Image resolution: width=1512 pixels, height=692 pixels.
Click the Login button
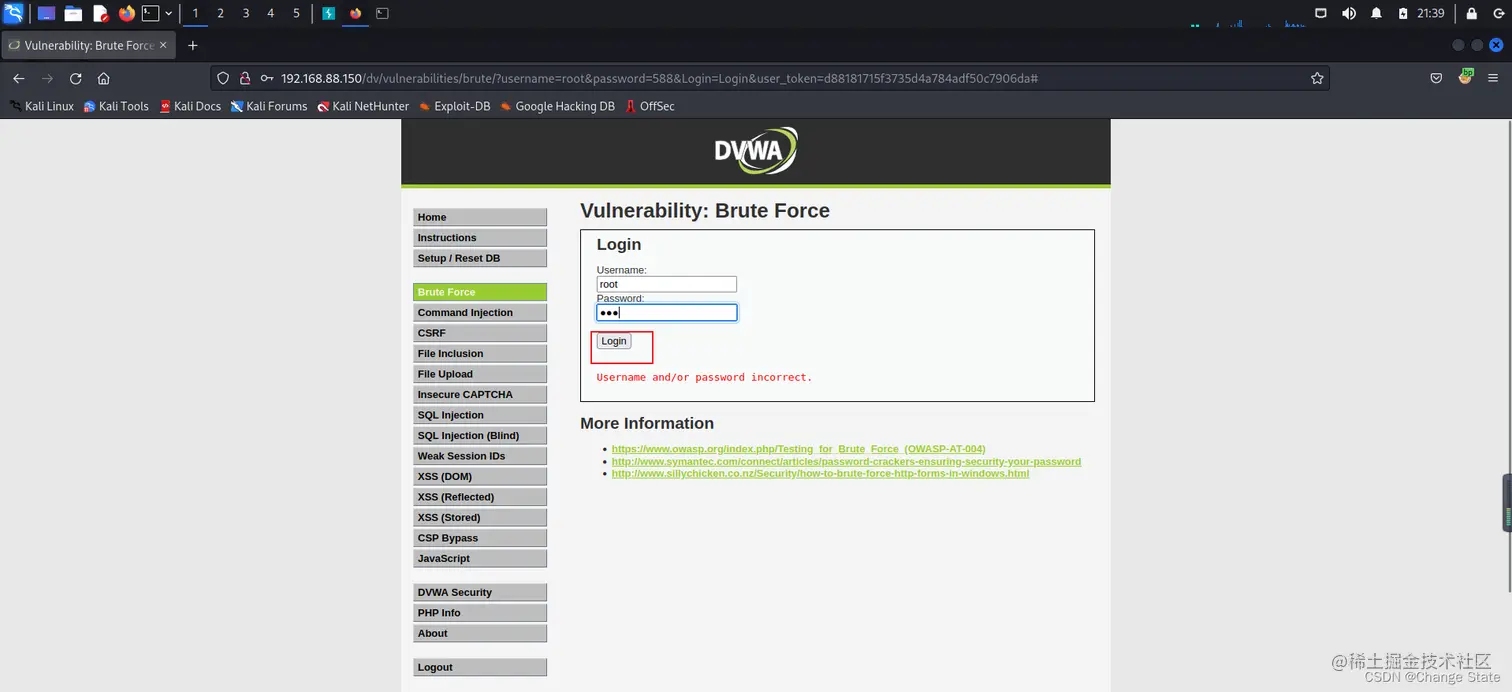614,341
